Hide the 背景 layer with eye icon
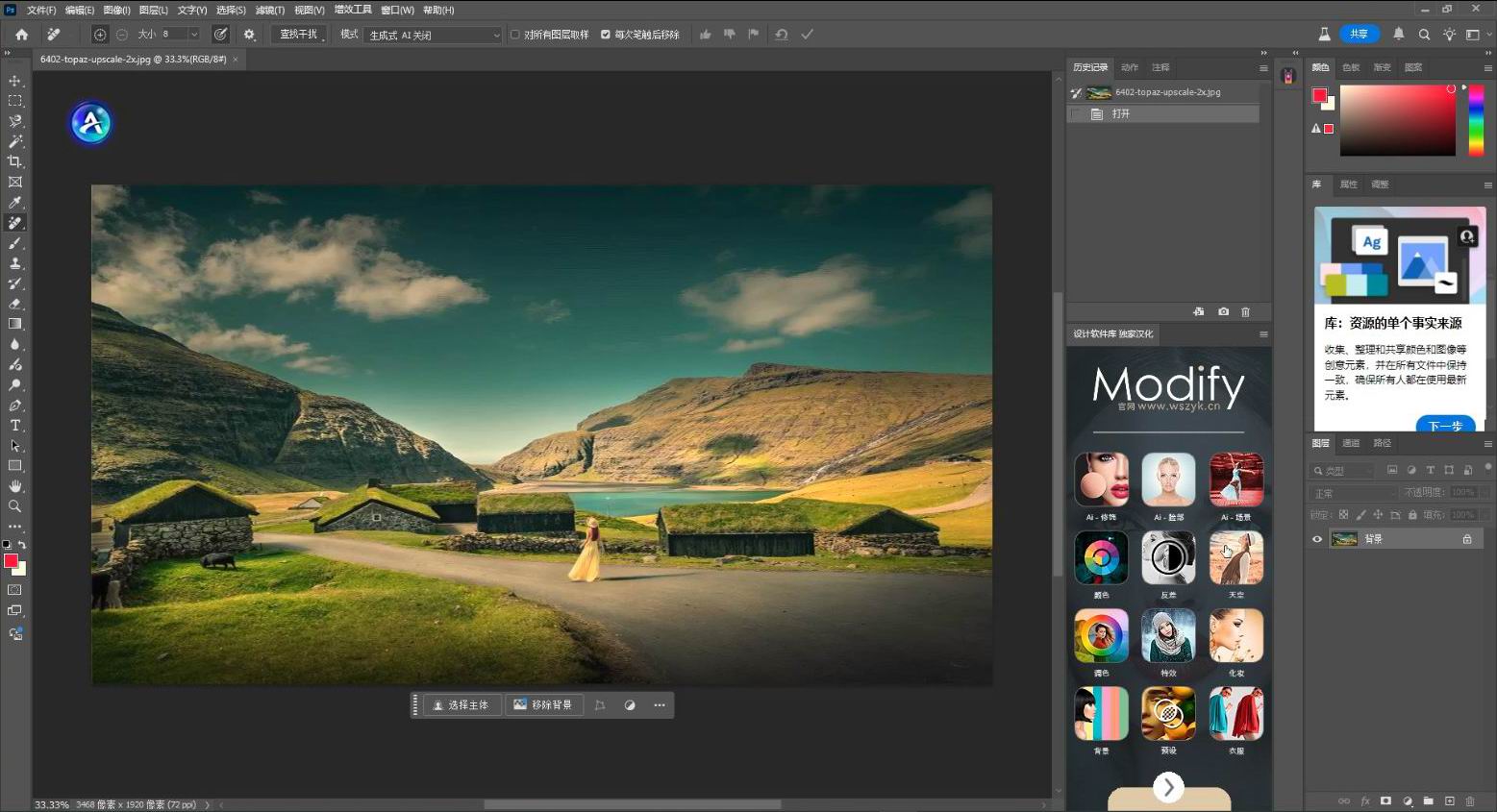This screenshot has width=1497, height=812. click(1317, 539)
